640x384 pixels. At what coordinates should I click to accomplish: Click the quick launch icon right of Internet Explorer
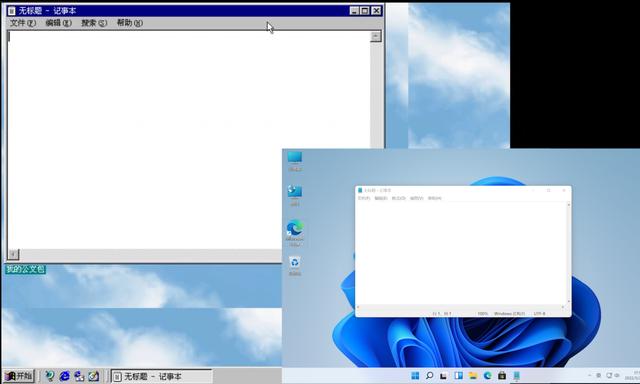79,376
